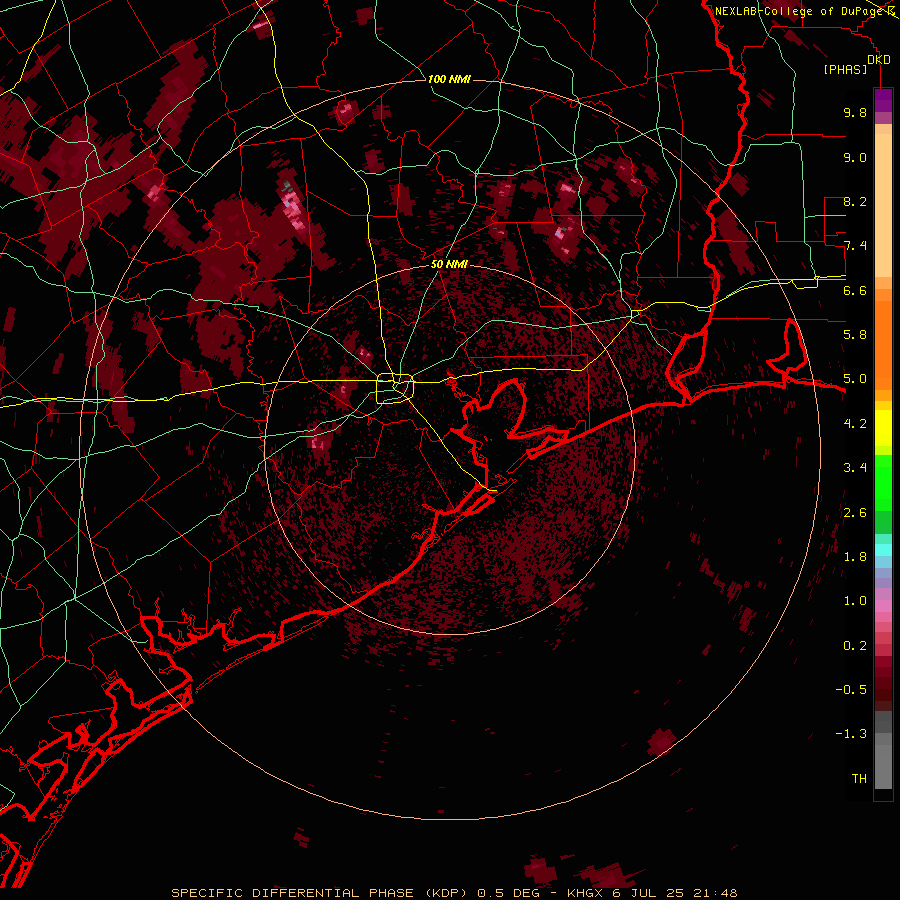Click the 6.6 value on the color scale
Viewport: 900px width, 900px height.
(855, 290)
